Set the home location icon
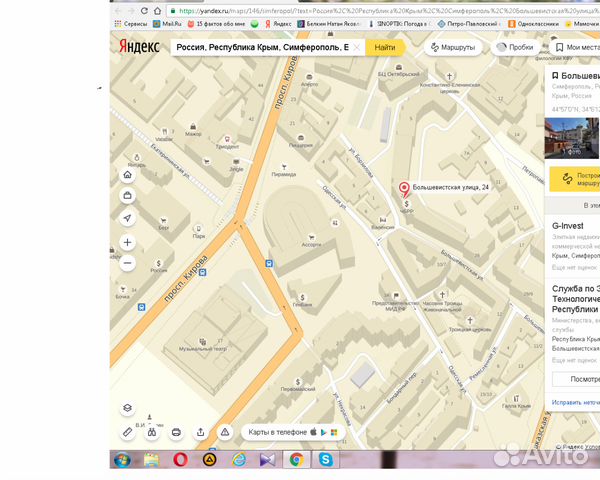This screenshot has width=600, height=480. tap(127, 175)
